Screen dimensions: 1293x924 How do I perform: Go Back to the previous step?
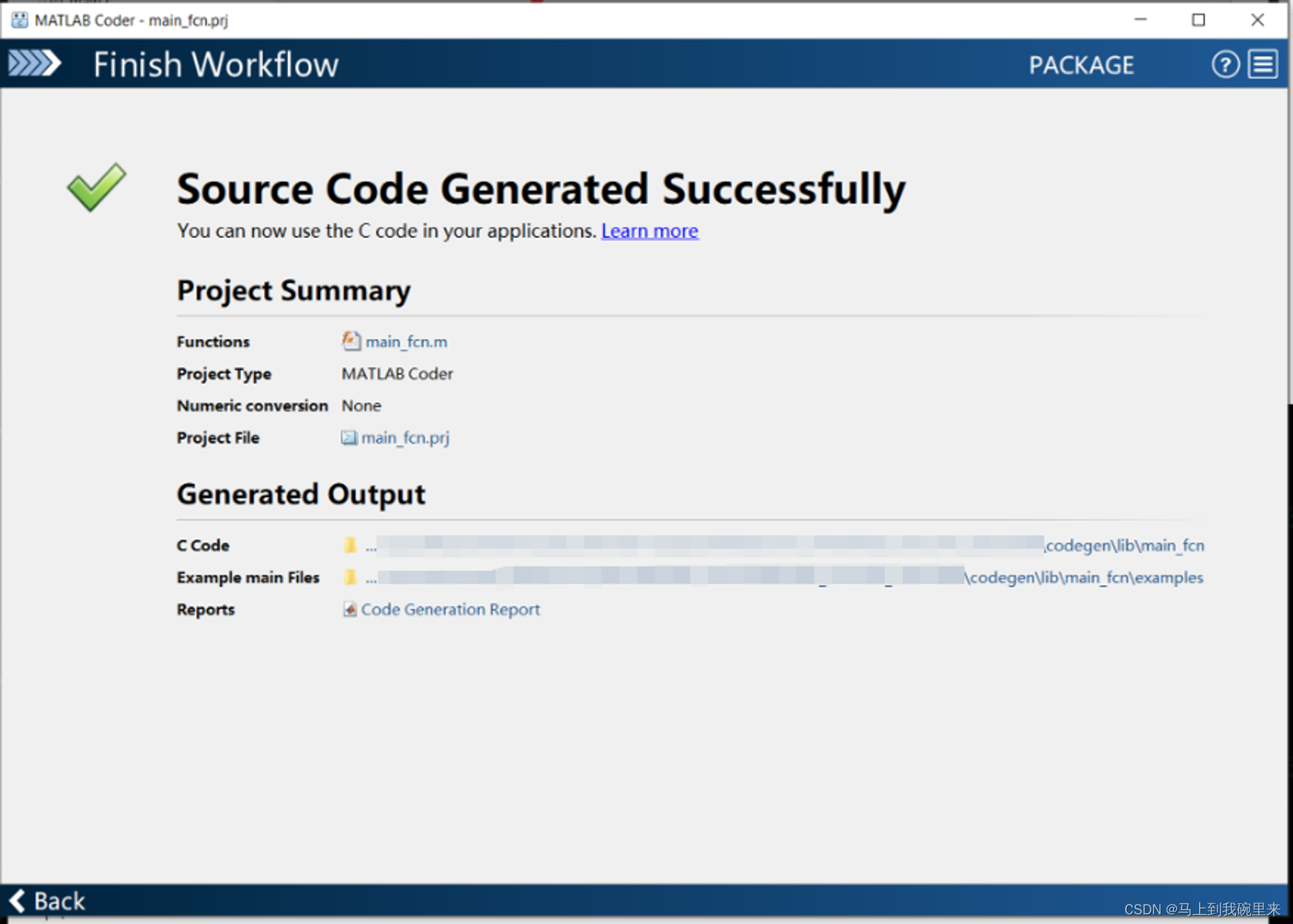point(47,901)
